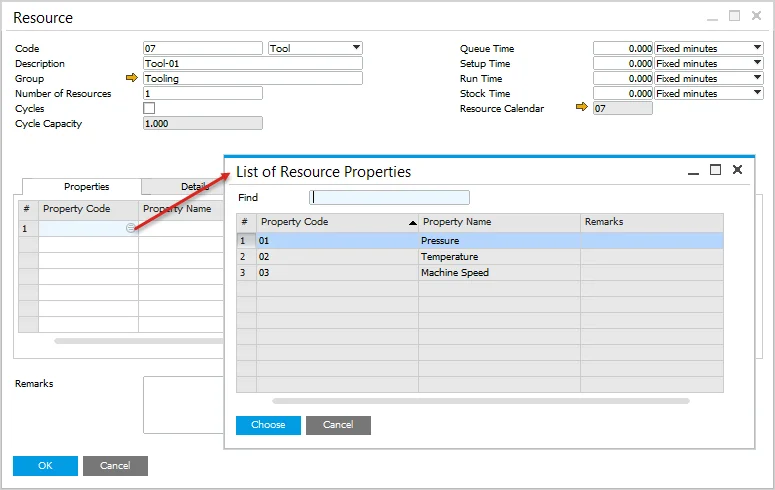
Task: Click the Setup Time value field
Action: tap(623, 63)
